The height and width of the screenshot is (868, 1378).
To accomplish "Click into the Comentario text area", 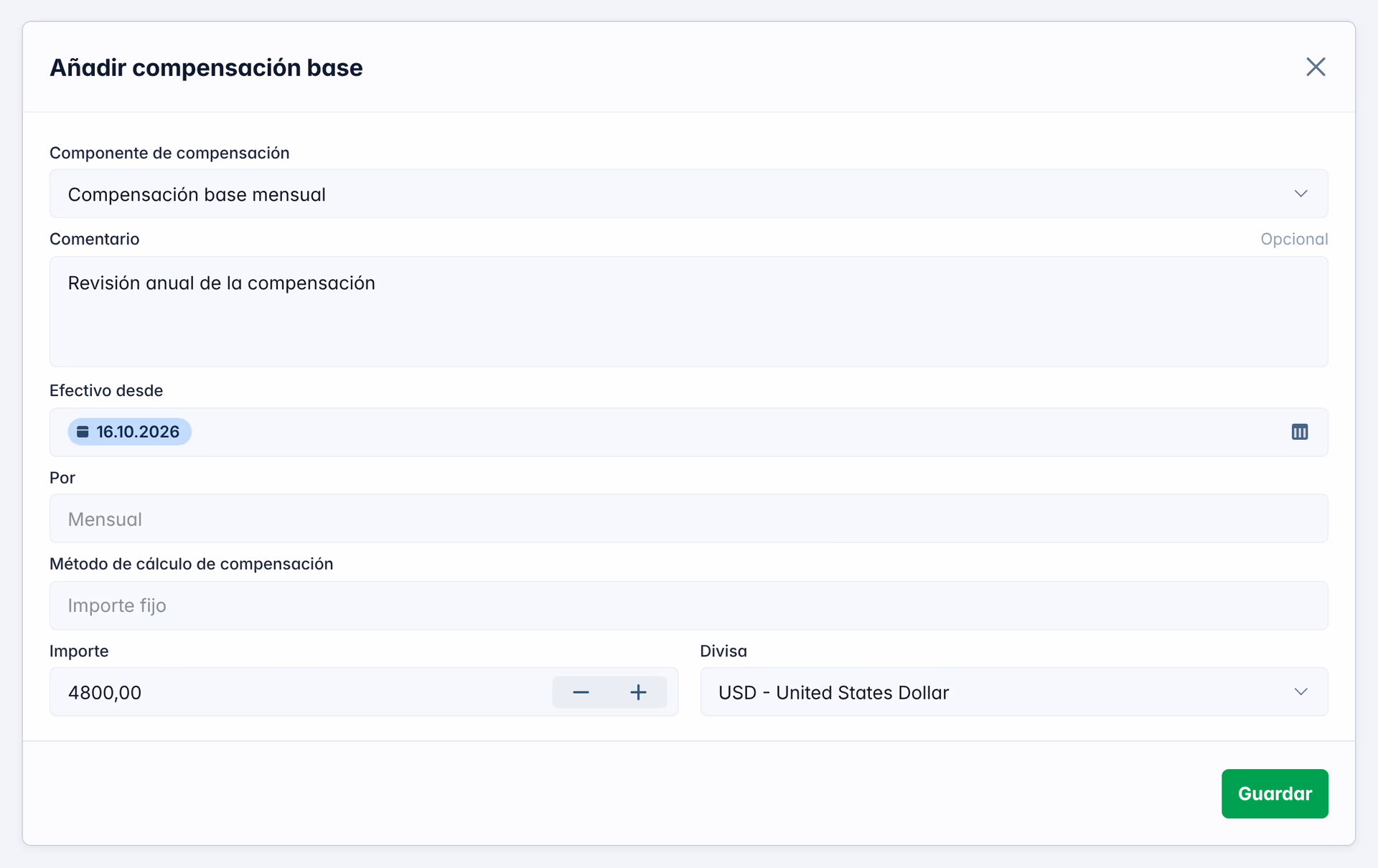I will (x=688, y=312).
